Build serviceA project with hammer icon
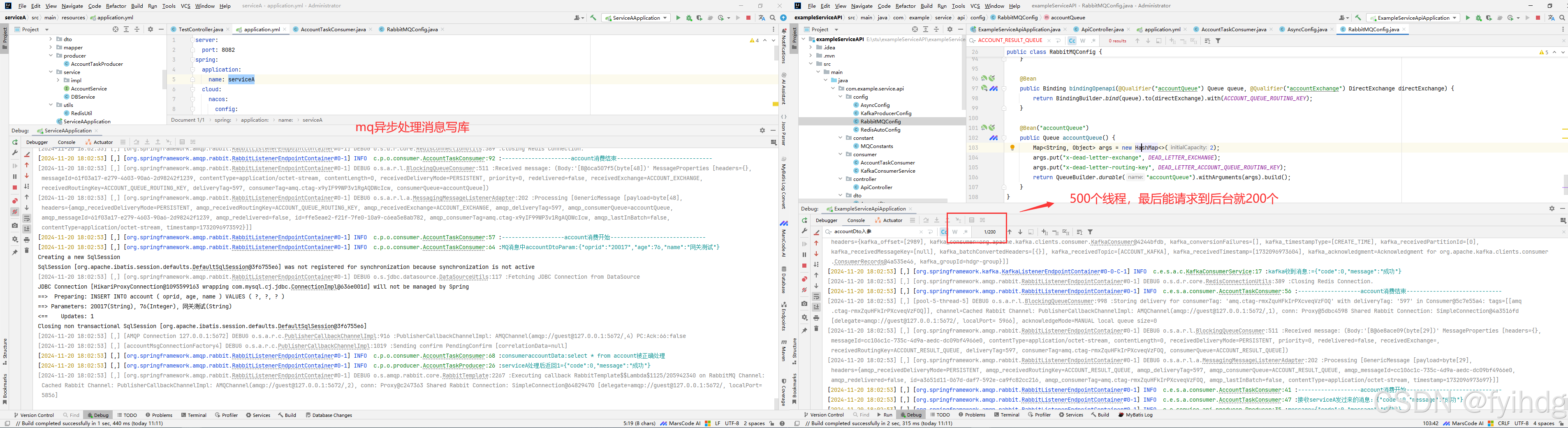Screen dimensions: 1568x428 pos(593,18)
